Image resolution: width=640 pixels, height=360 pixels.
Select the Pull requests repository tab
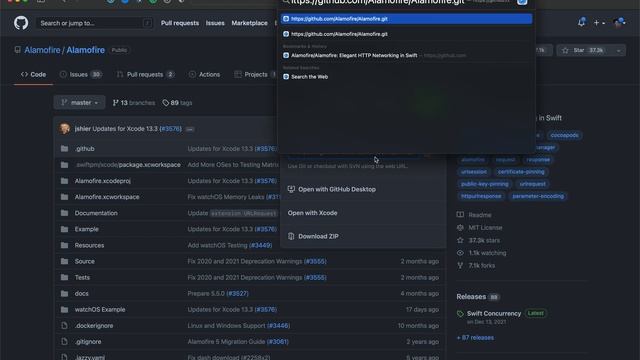point(145,74)
